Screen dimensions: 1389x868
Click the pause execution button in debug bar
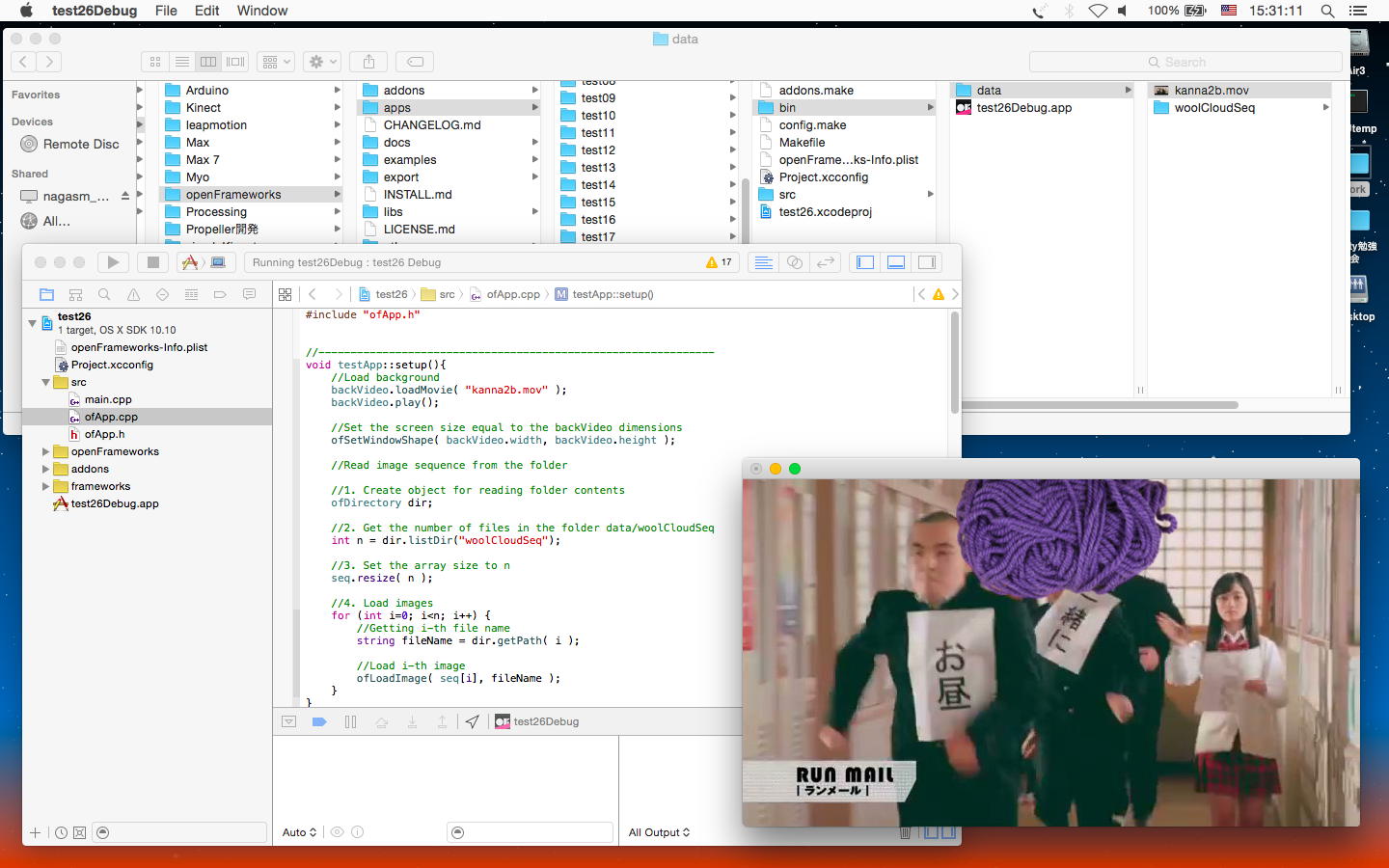click(350, 721)
